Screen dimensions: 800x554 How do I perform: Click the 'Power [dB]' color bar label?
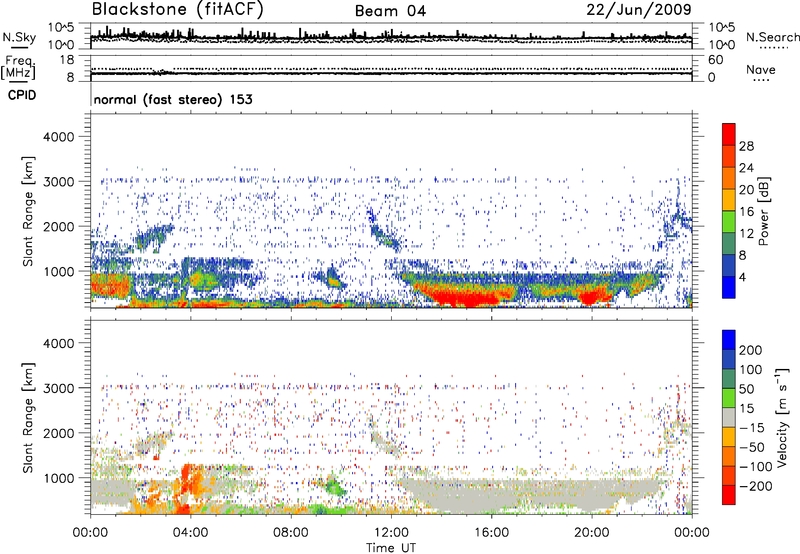click(x=764, y=211)
